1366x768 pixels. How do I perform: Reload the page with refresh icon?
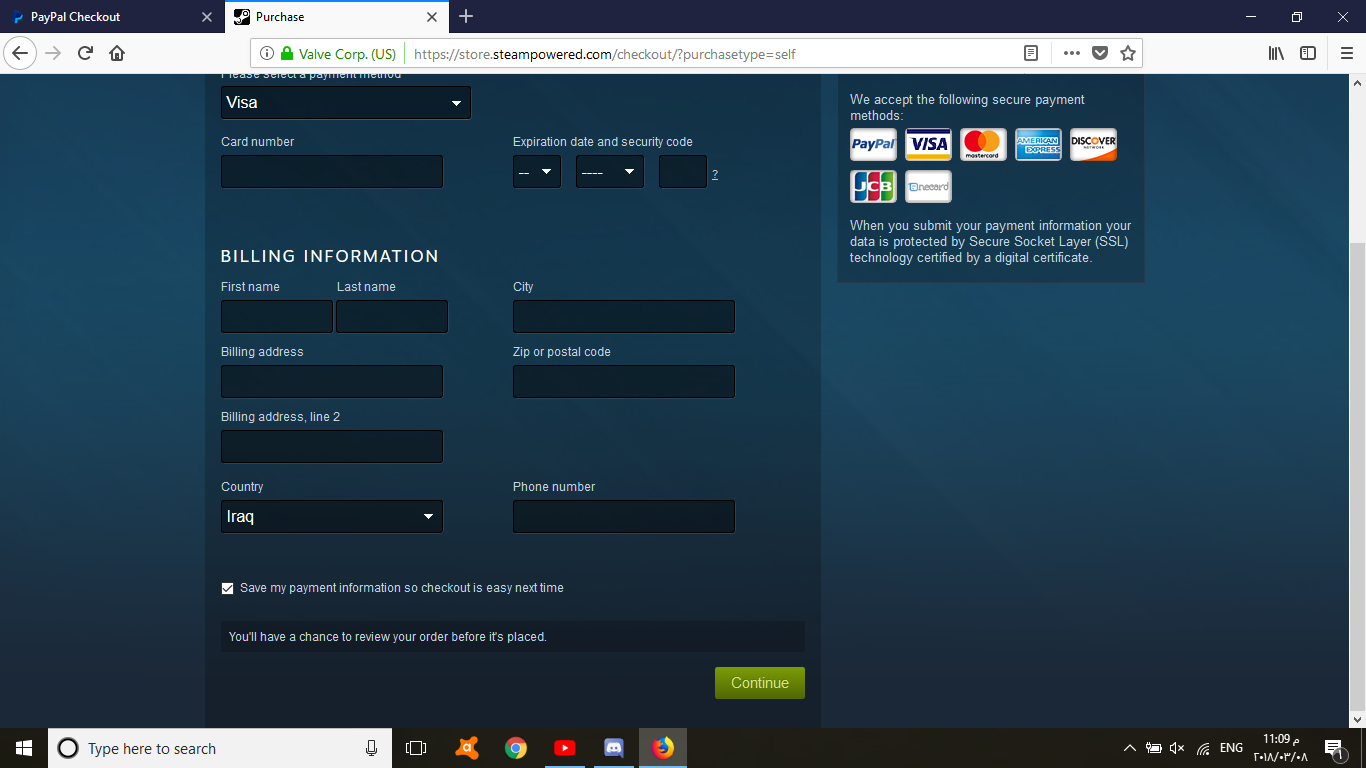click(85, 53)
